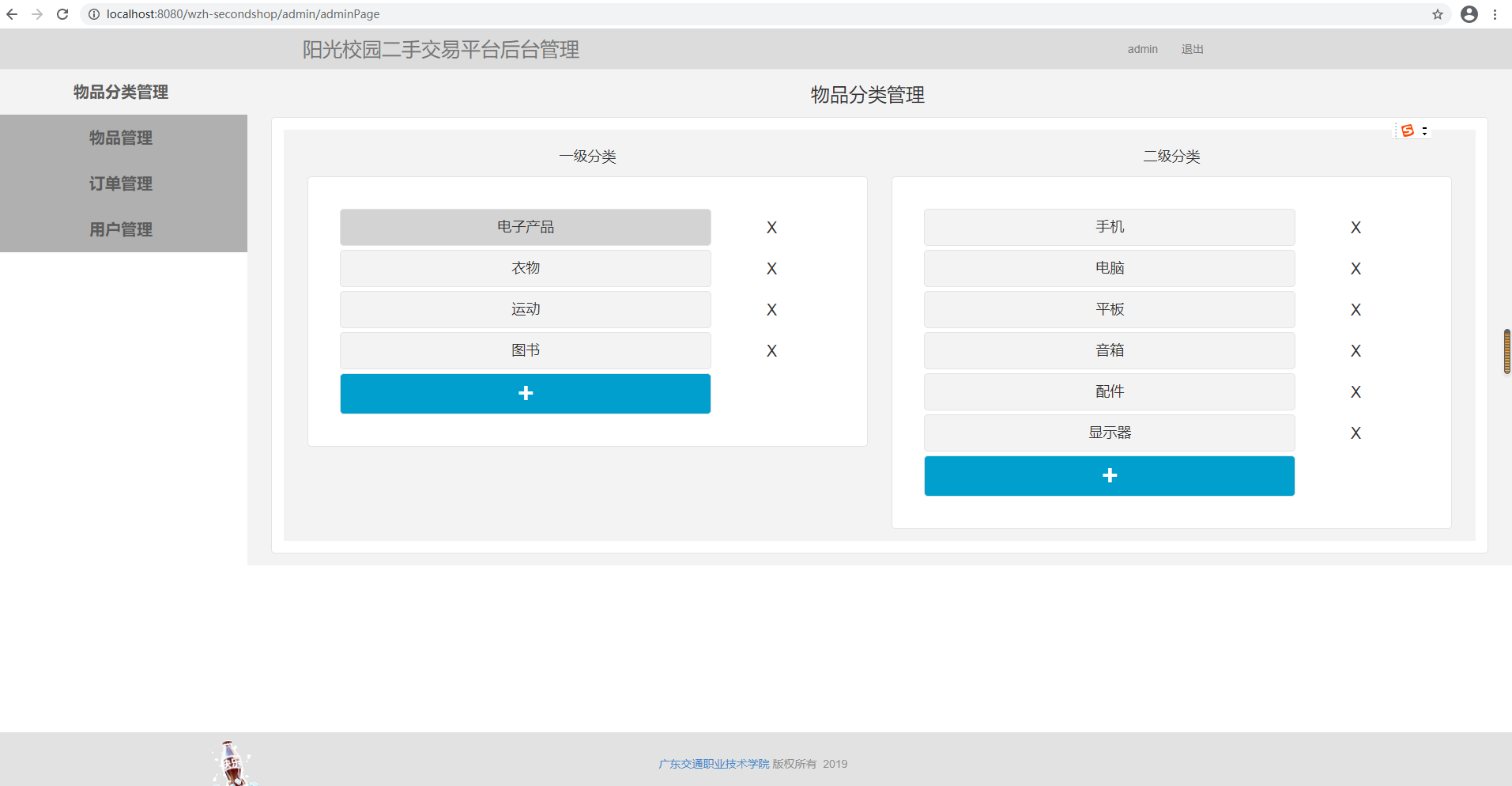Screen dimensions: 1512x786
Task: Select the 配件 subcategory
Action: tap(1110, 391)
